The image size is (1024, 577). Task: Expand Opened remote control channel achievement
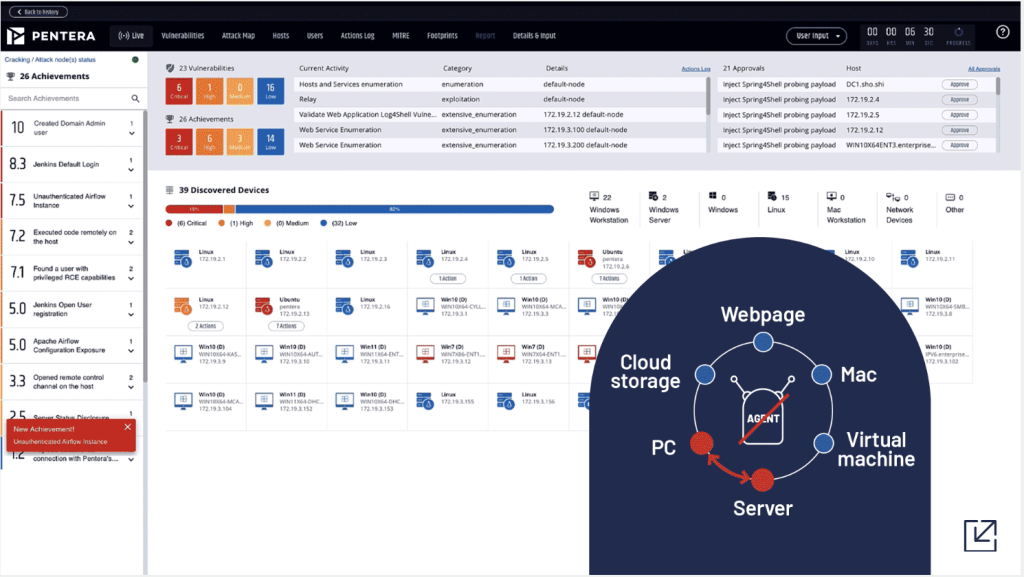click(132, 387)
